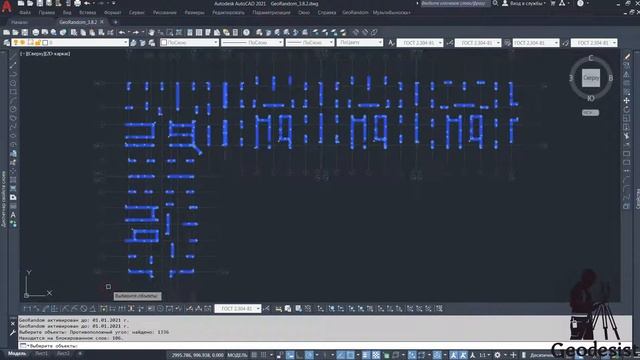Click the Table Style icon

507,42
